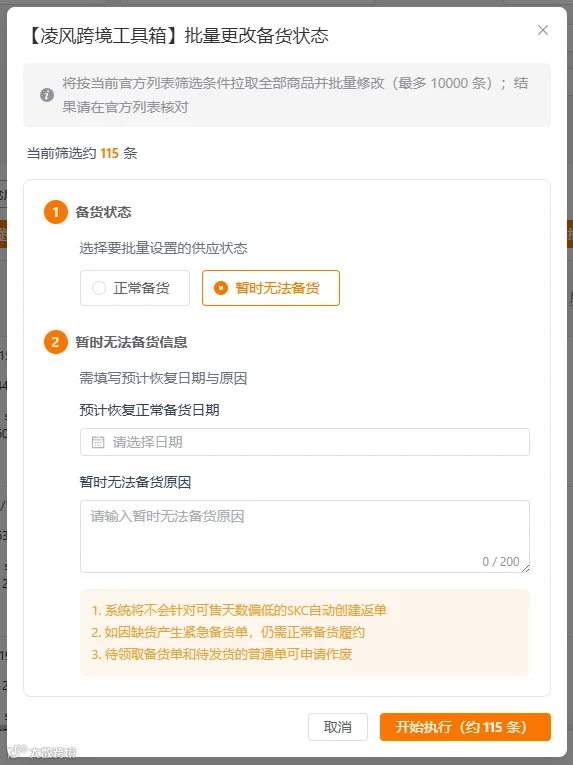Click the third note about 申请作废
Viewport: 573px width, 765px height.
[222, 654]
